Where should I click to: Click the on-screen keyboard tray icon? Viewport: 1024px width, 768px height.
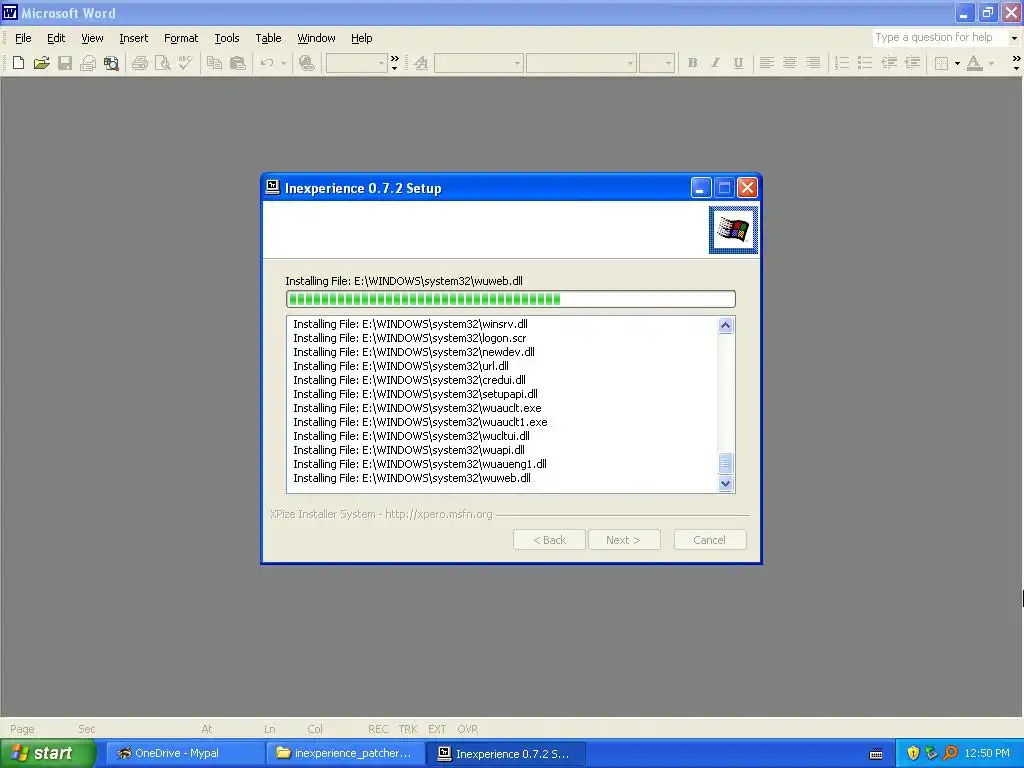click(x=876, y=754)
